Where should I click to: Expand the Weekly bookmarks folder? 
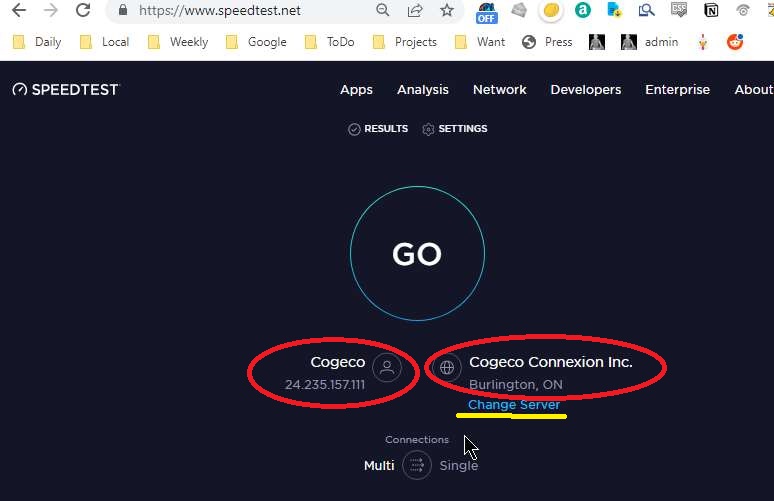click(178, 42)
